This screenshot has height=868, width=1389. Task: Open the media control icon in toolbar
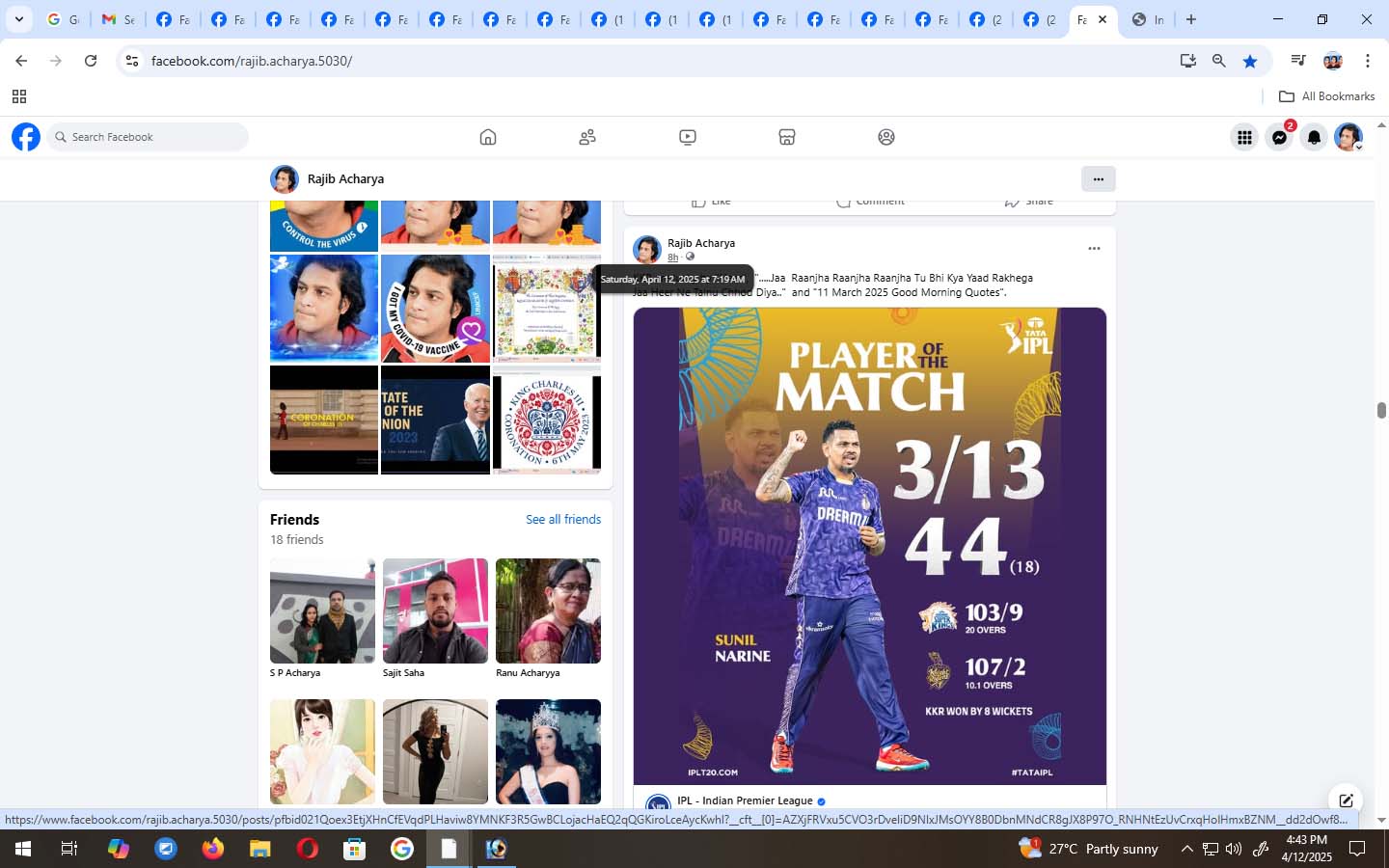(1298, 61)
